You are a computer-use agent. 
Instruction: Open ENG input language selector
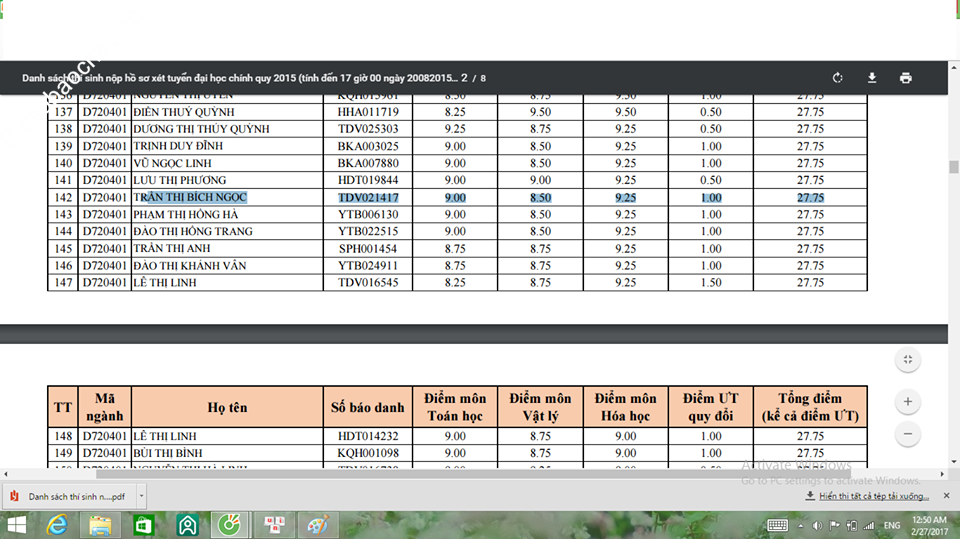891,525
